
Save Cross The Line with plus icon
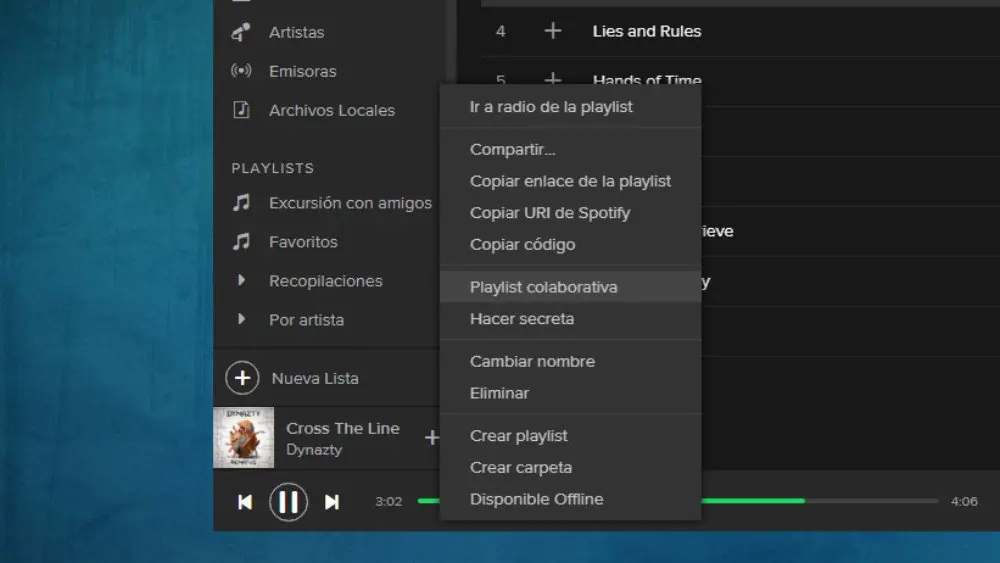coord(432,437)
